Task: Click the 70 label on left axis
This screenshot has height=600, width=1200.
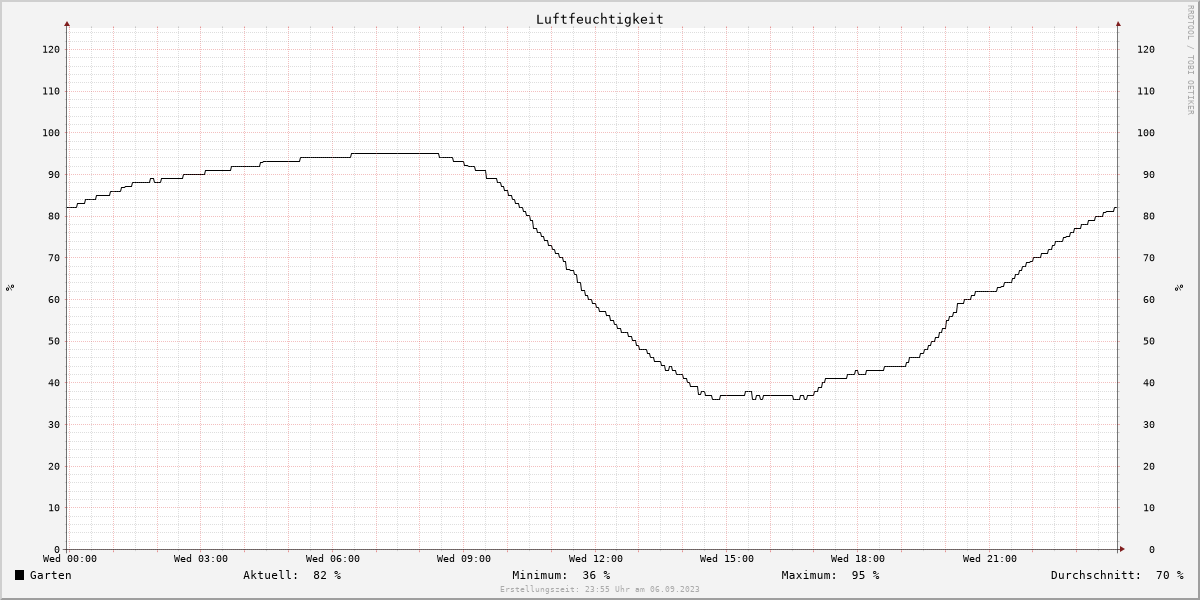Action: coord(53,257)
